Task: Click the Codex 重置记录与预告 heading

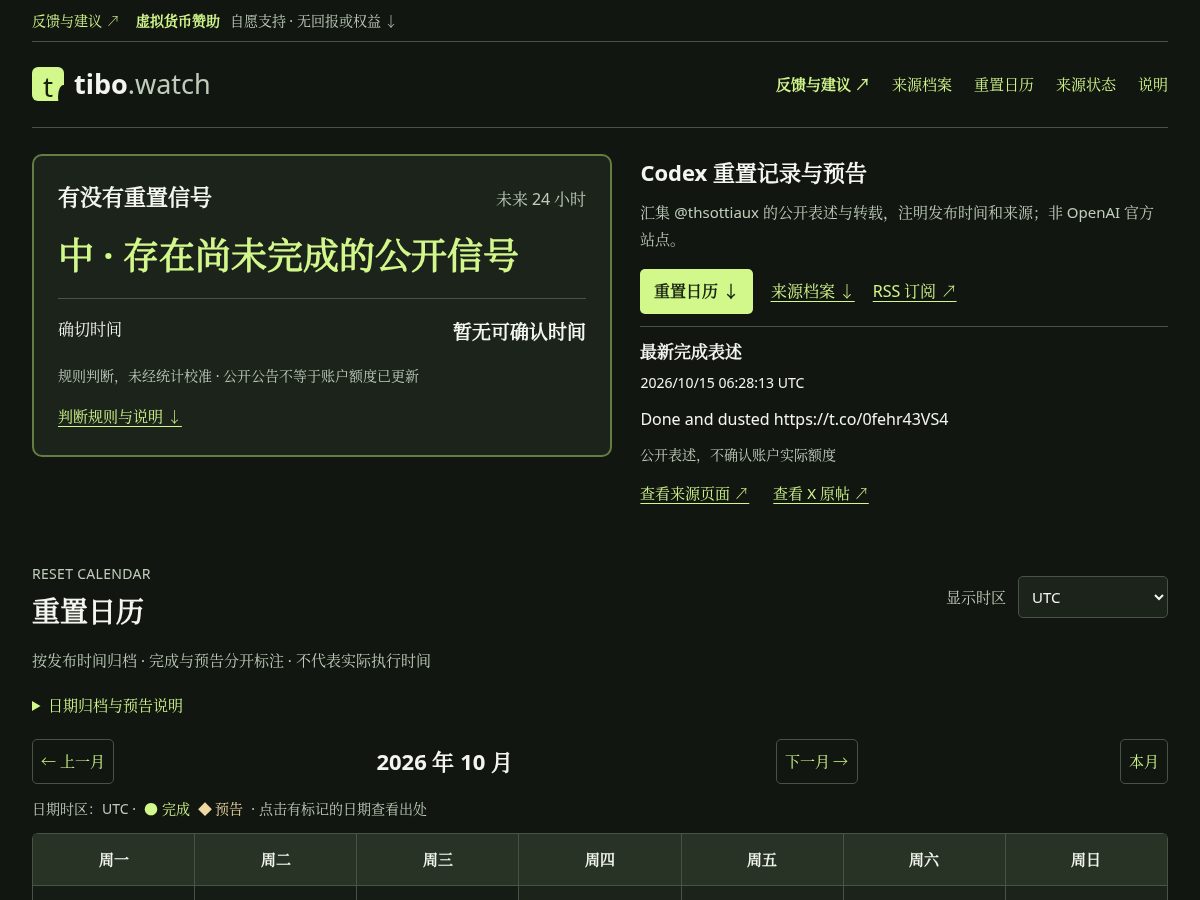Action: pyautogui.click(x=753, y=173)
